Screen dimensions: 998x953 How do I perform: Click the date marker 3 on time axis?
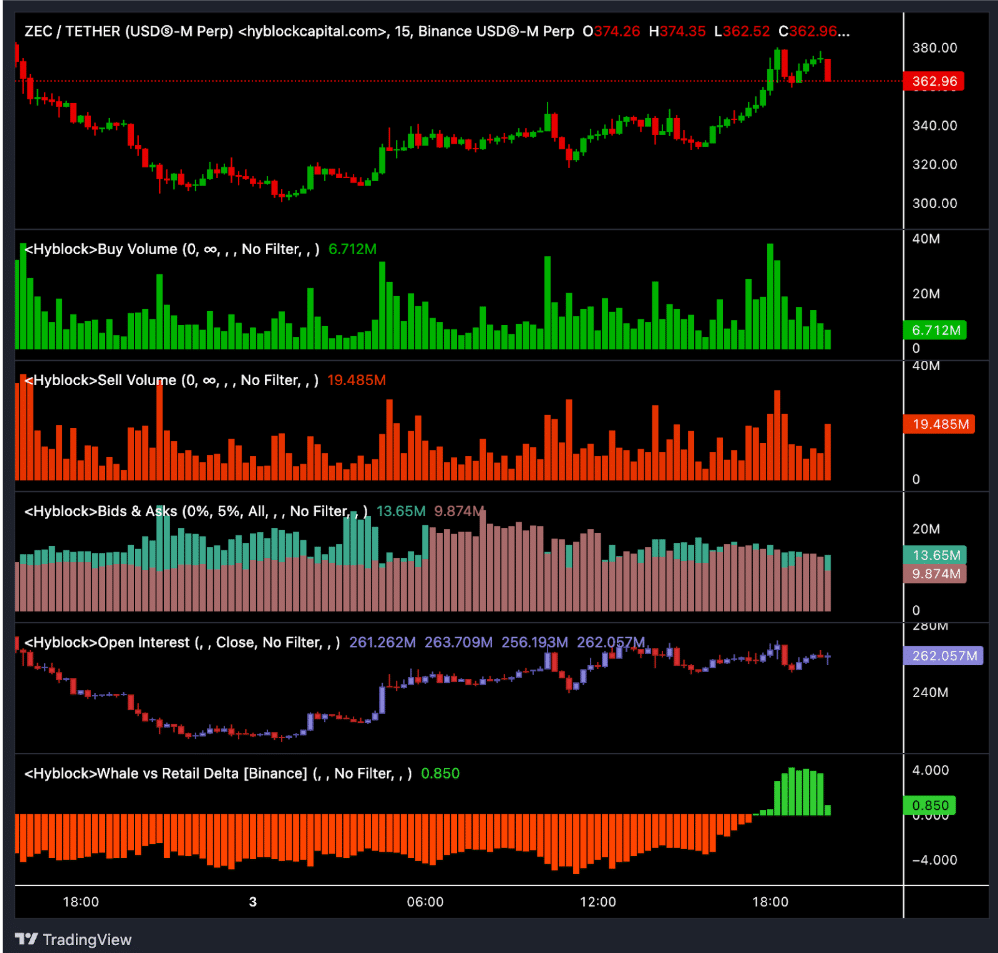pos(253,901)
